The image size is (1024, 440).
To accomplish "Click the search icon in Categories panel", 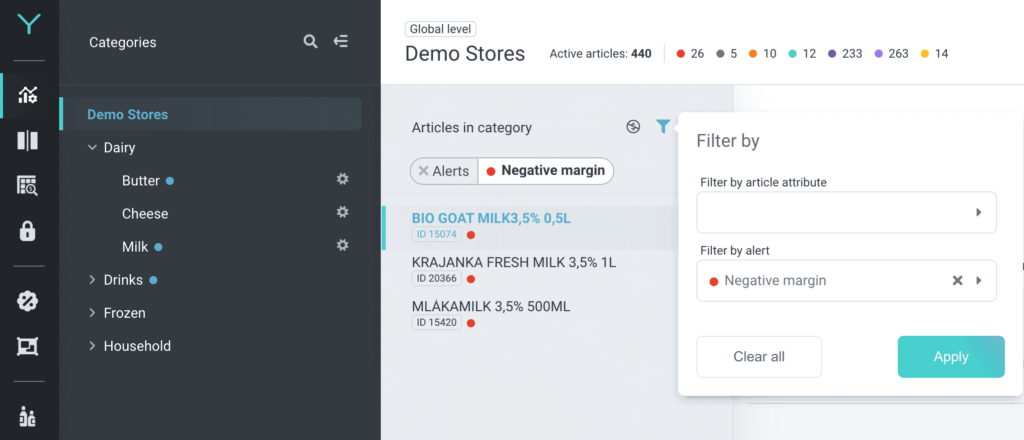I will 310,42.
